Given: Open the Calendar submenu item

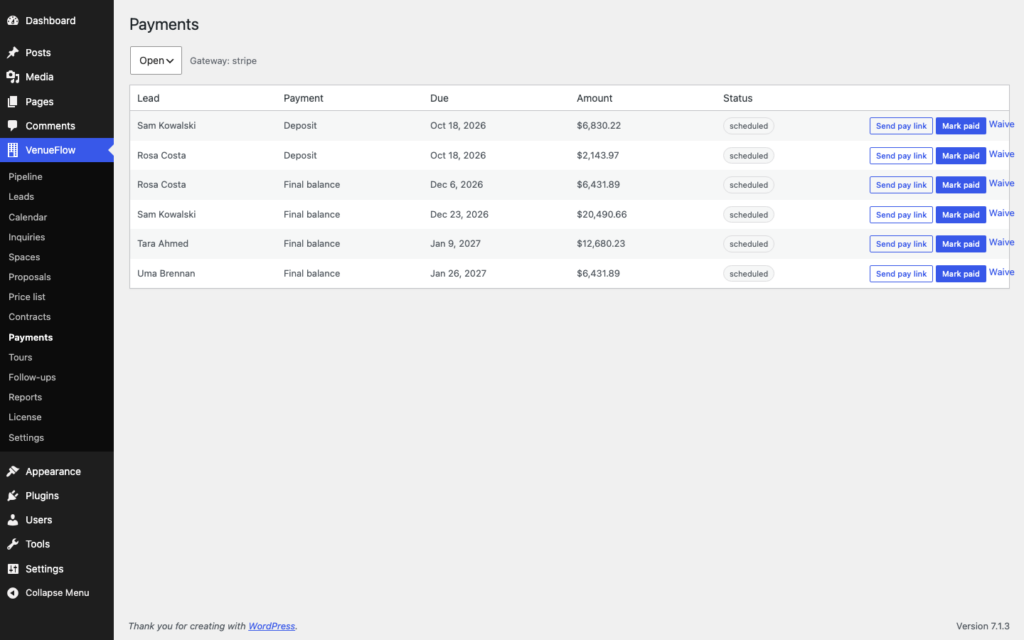Looking at the screenshot, I should (x=27, y=217).
